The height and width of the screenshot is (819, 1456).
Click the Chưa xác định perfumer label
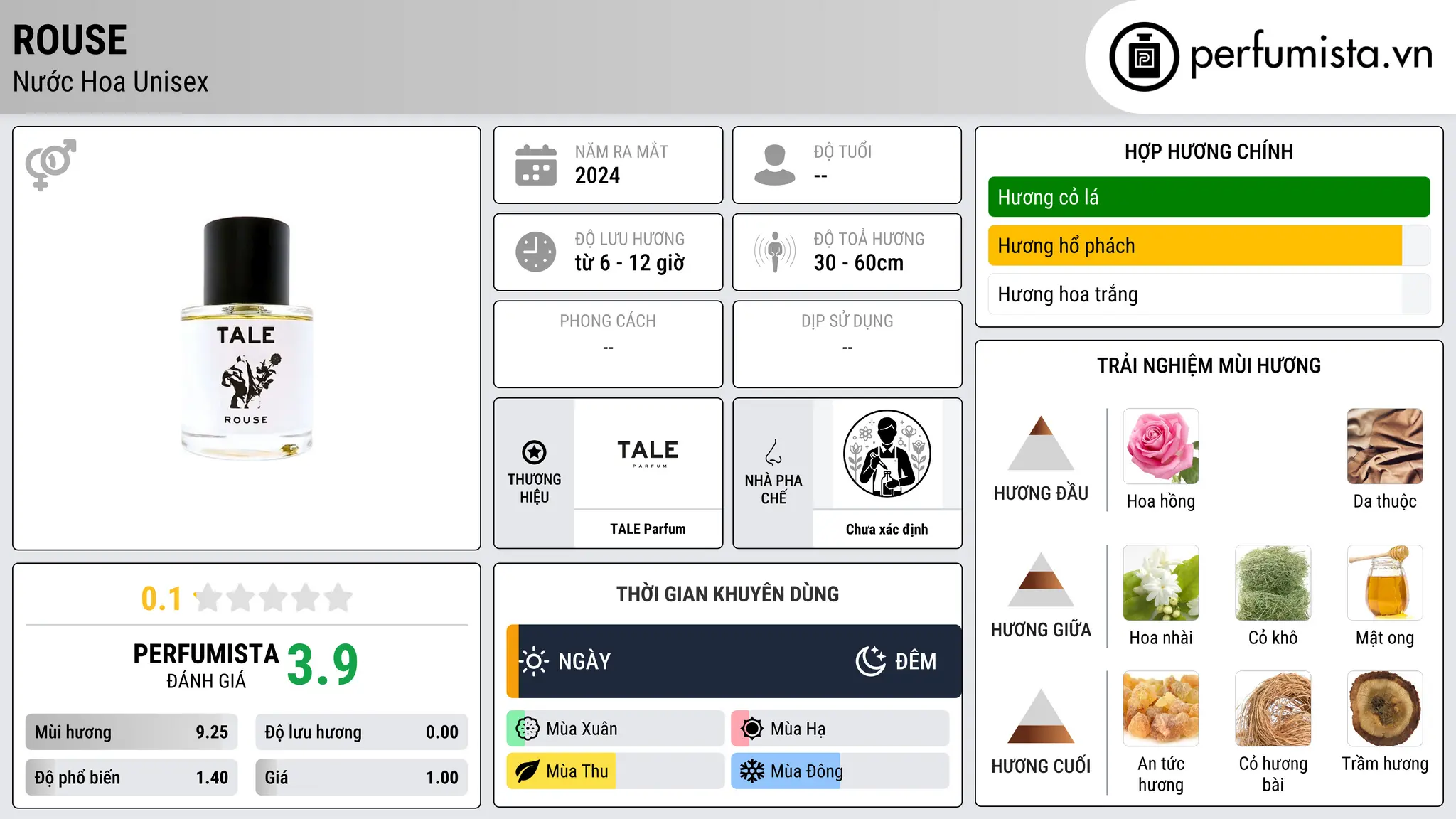887,530
